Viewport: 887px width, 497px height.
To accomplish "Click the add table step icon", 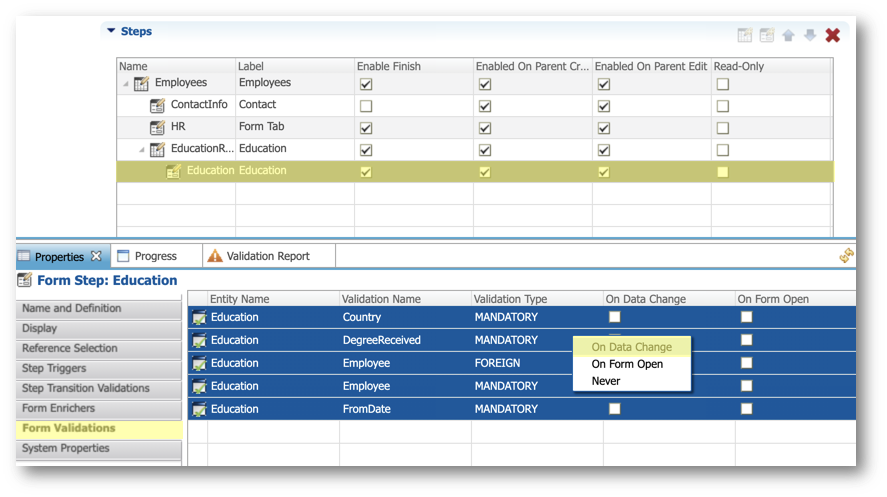I will [744, 35].
